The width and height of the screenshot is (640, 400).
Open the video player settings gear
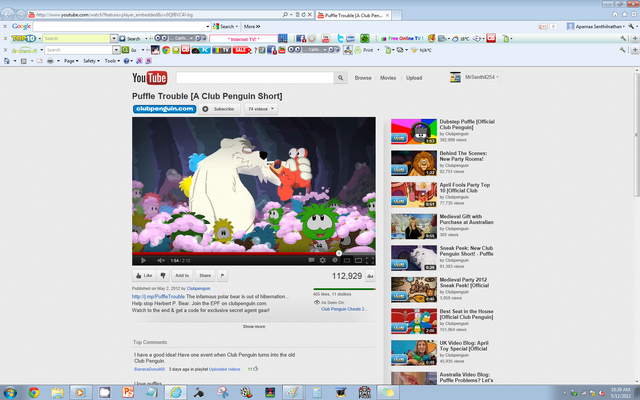tap(322, 260)
